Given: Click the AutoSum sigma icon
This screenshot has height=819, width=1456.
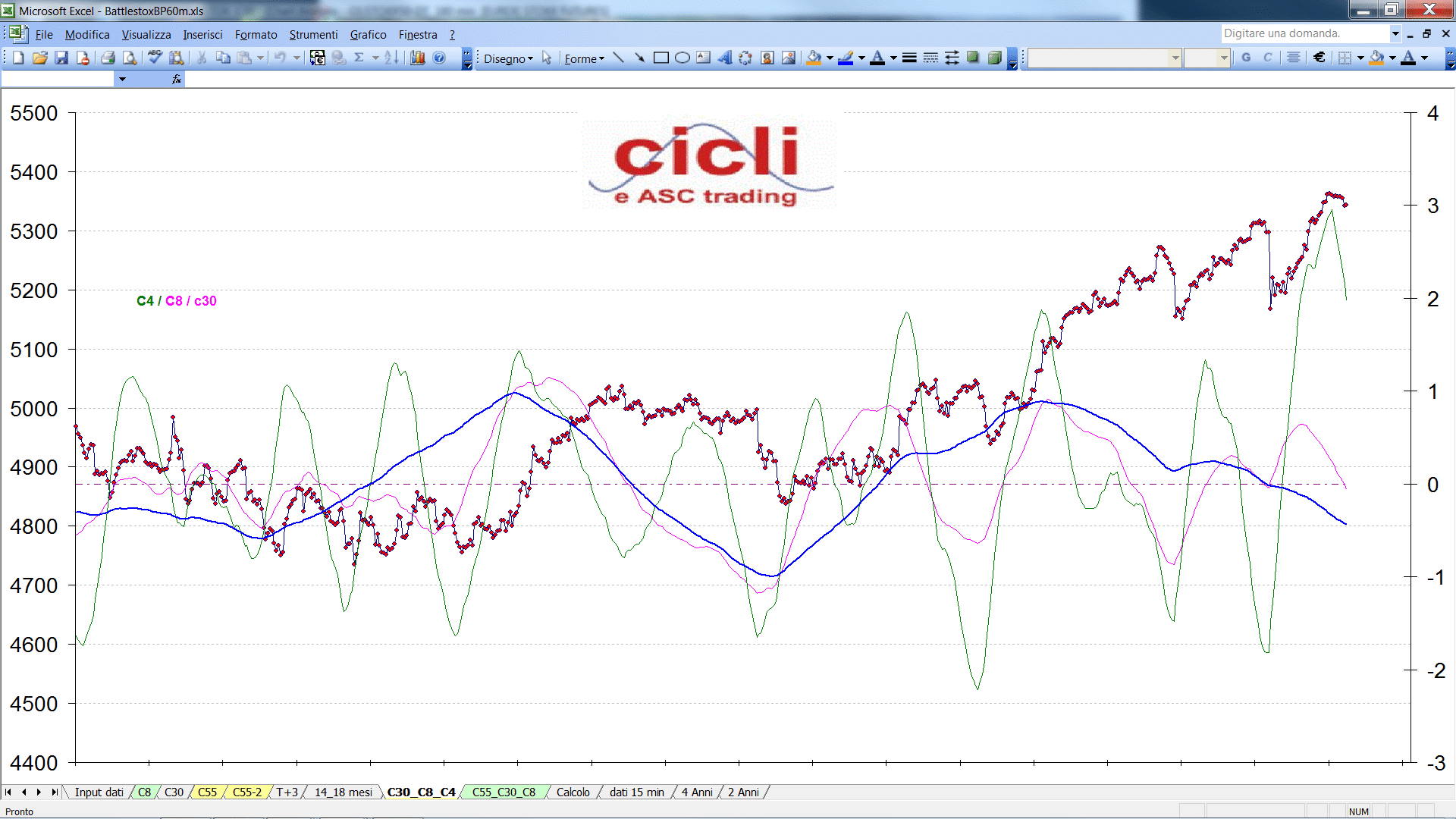Looking at the screenshot, I should pyautogui.click(x=359, y=58).
